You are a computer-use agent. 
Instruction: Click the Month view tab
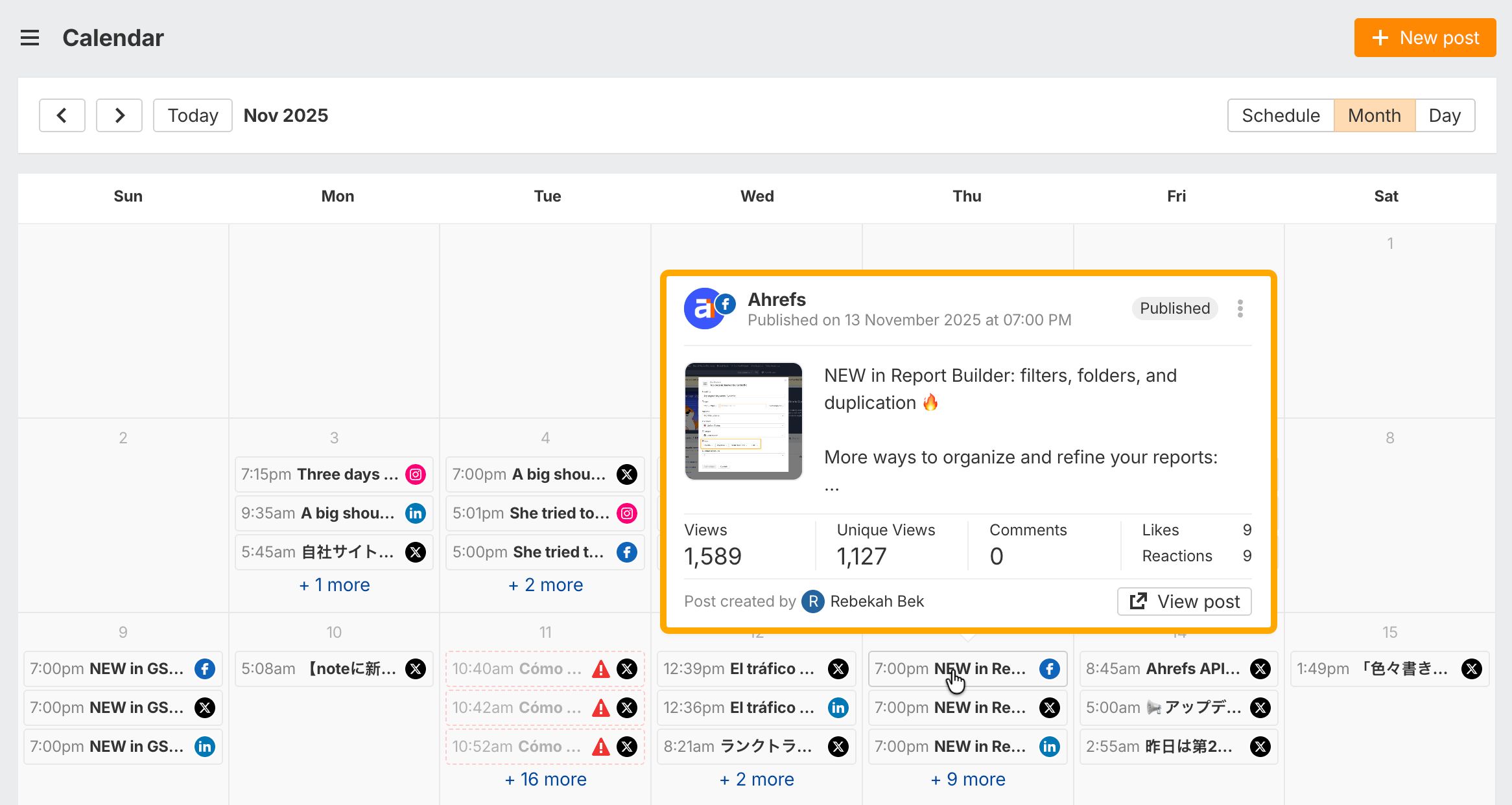point(1374,115)
